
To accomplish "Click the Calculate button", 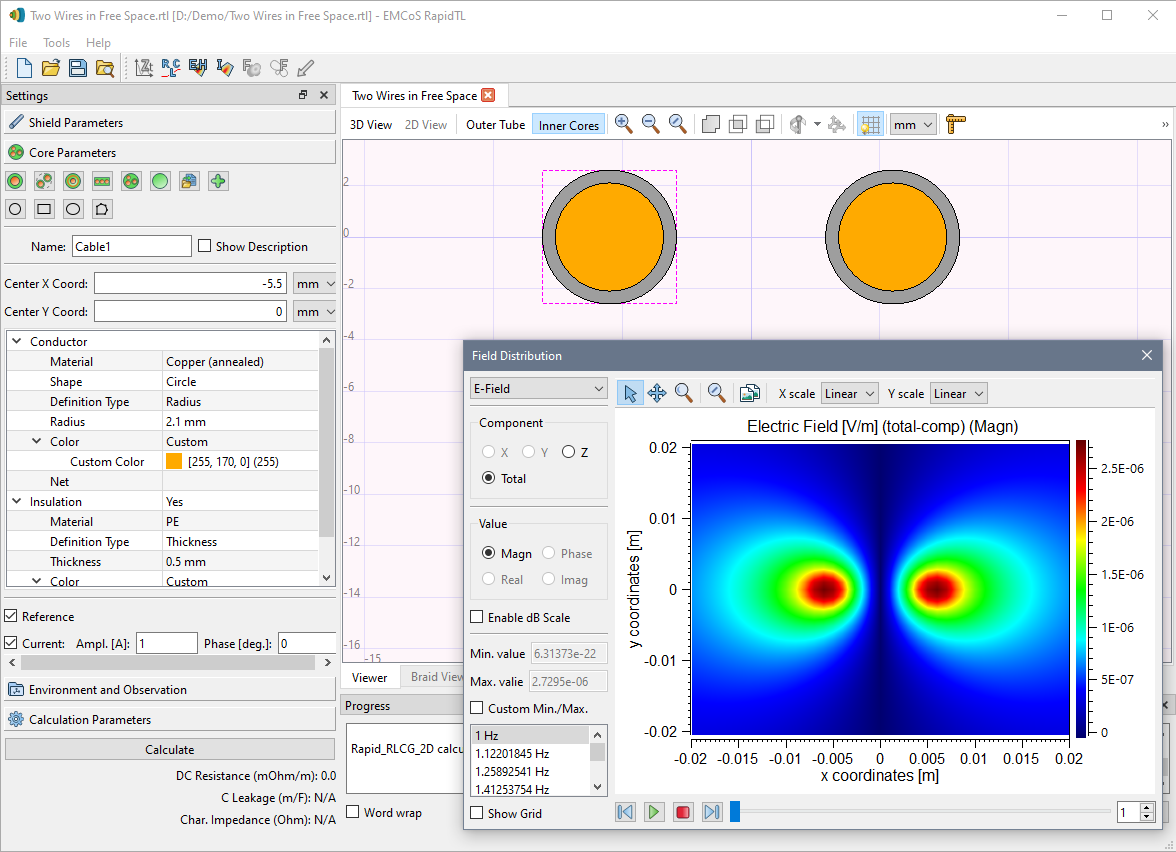I will (x=170, y=749).
